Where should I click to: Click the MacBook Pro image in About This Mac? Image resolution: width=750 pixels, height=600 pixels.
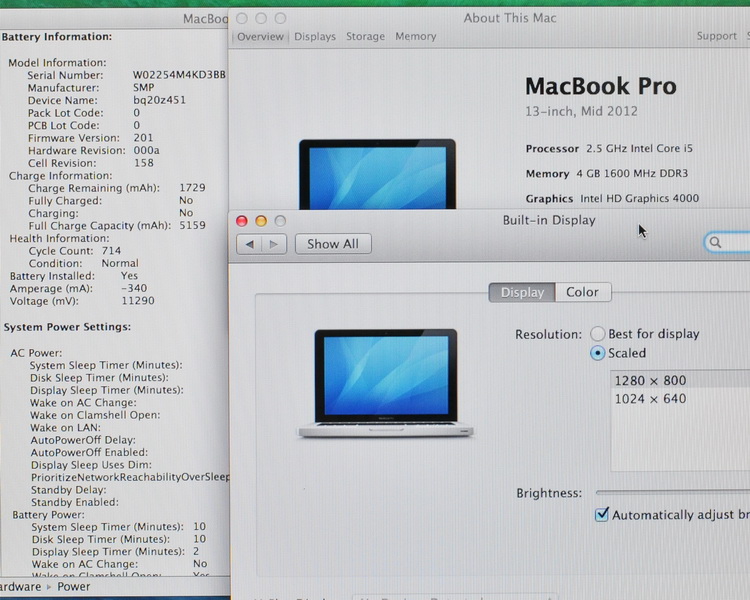point(377,174)
